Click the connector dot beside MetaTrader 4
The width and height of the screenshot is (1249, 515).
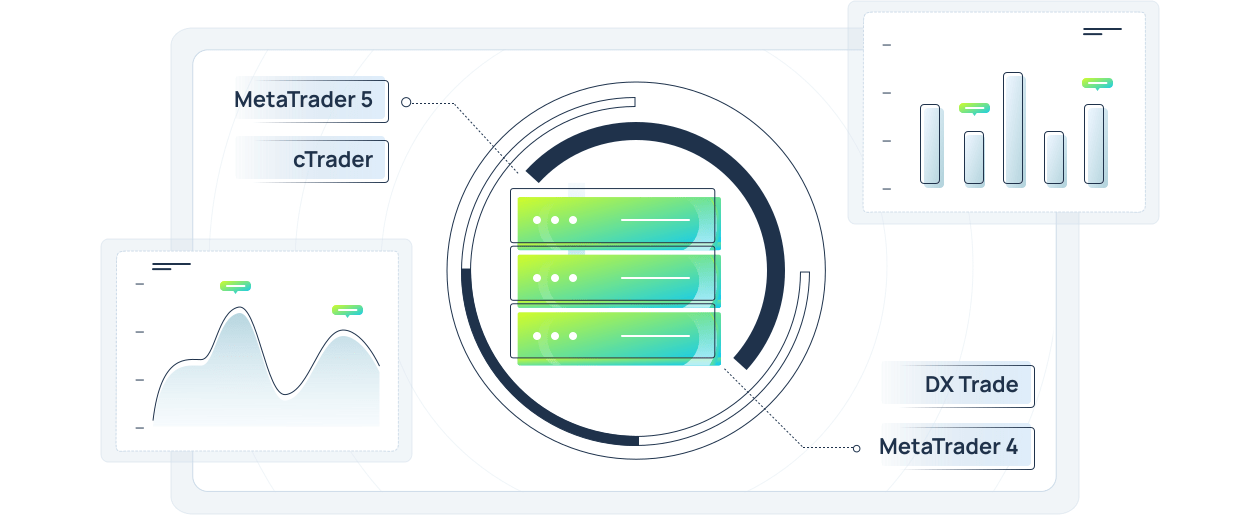(x=856, y=448)
